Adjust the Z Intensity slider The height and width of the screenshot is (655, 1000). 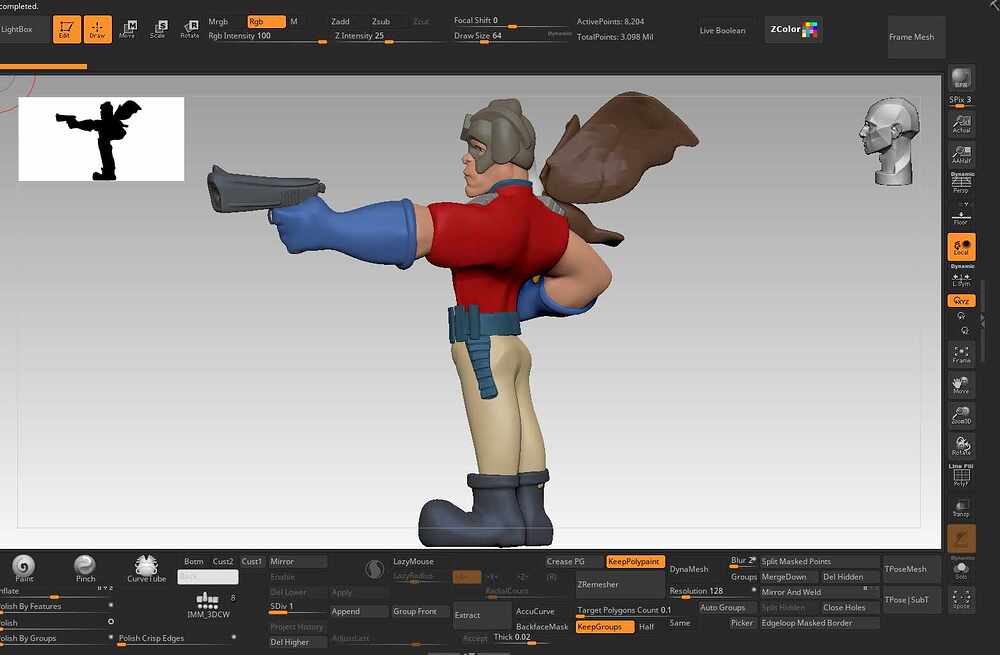(x=389, y=37)
